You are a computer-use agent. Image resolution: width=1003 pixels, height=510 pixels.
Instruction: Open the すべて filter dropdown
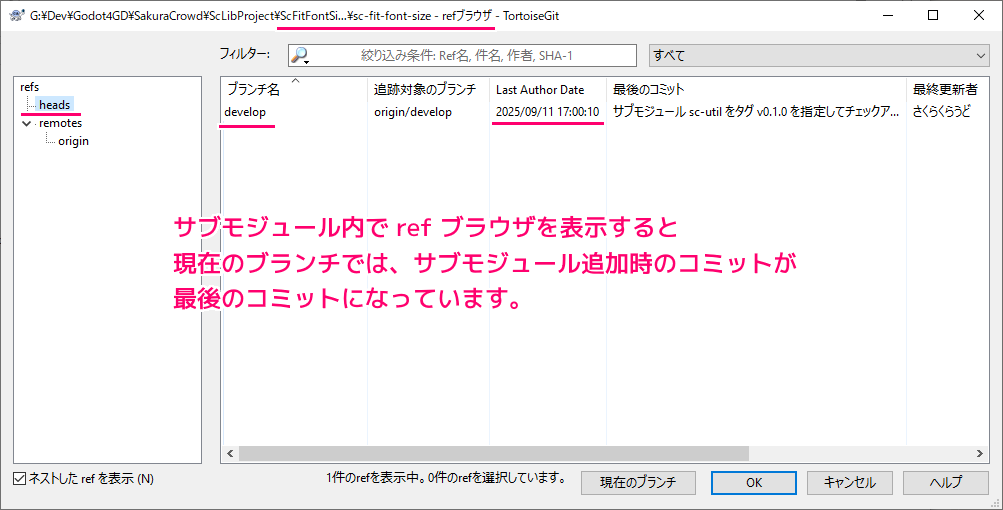pos(818,56)
